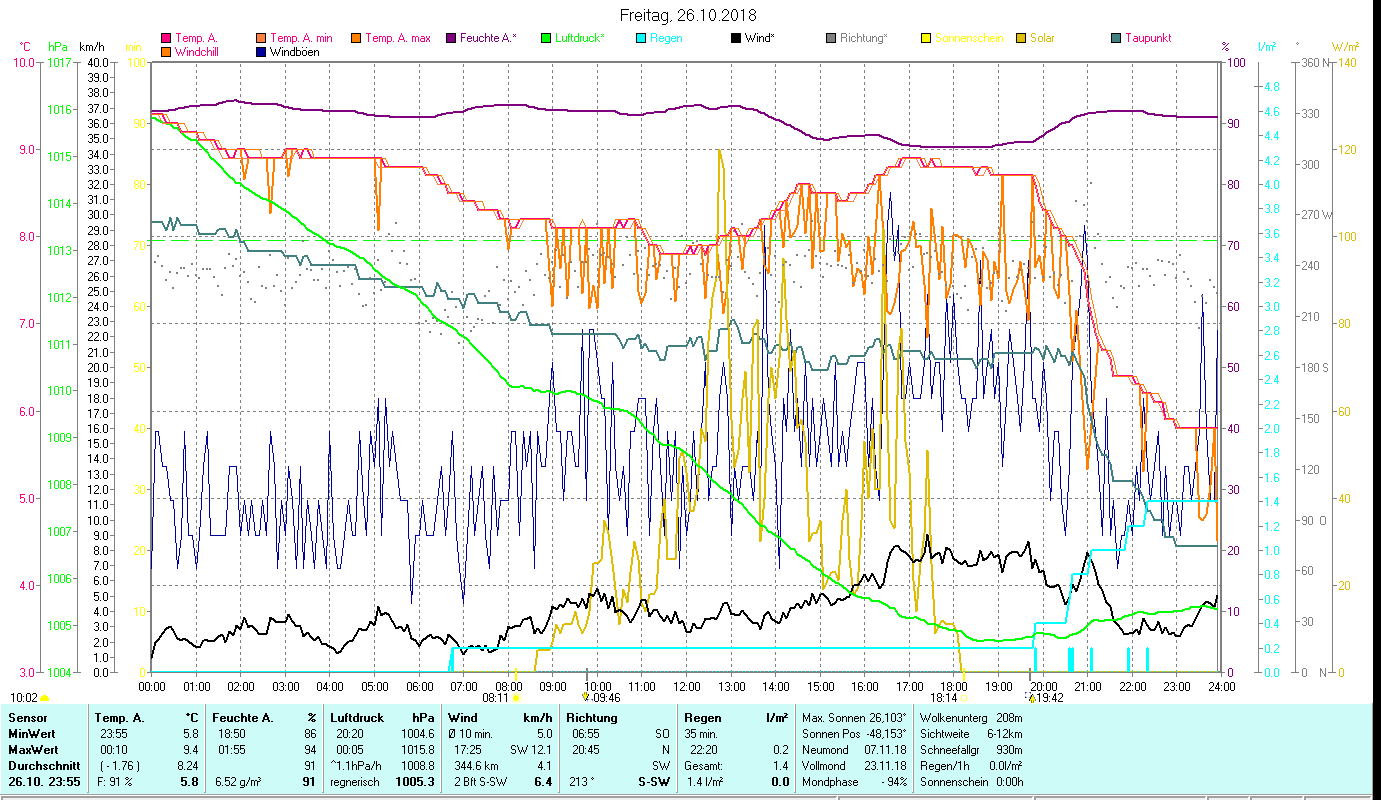The image size is (1381, 800).
Task: Click the 'Wolkenunterg' cloud base entry
Action: [x=971, y=717]
